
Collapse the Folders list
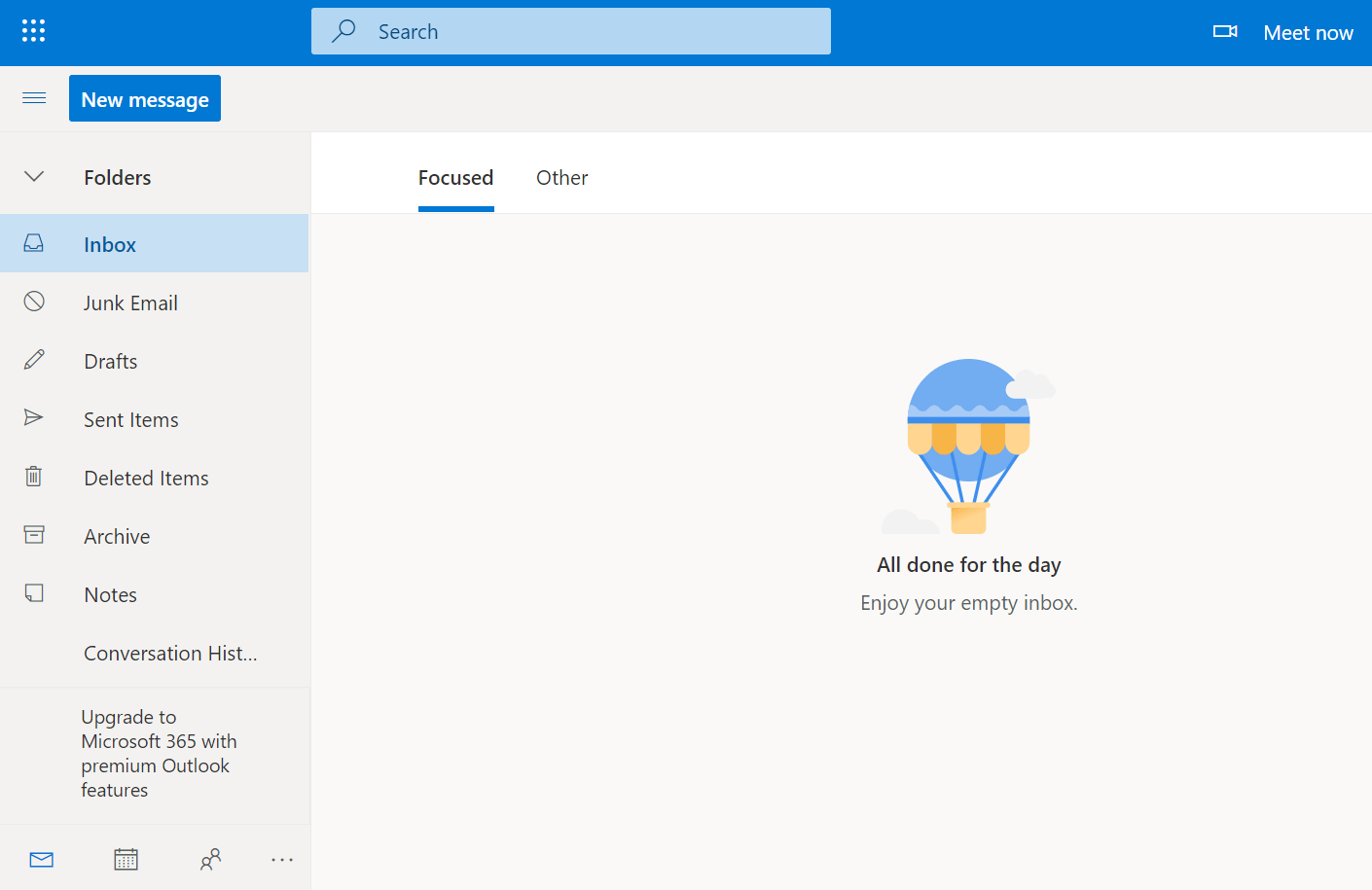click(x=34, y=176)
